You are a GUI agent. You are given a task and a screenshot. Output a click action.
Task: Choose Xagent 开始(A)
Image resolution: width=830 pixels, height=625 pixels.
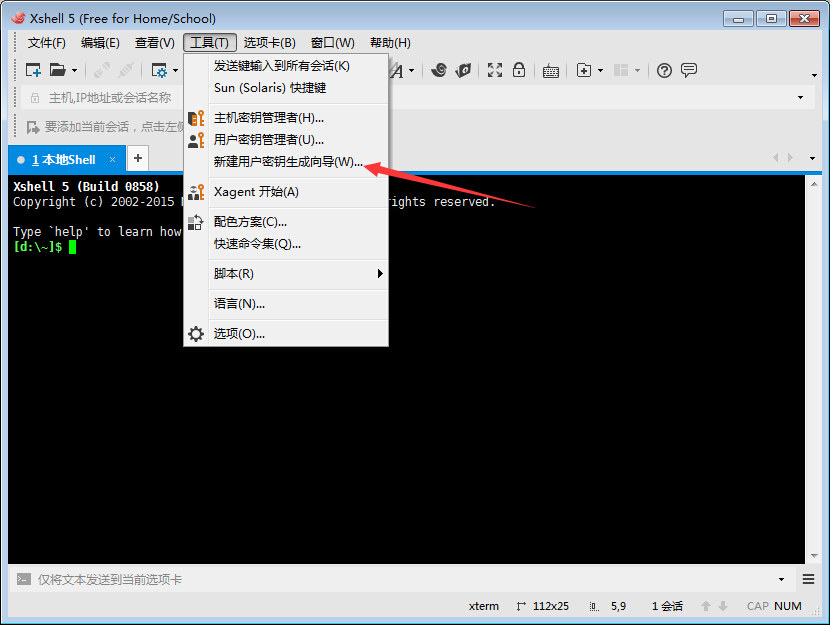click(x=286, y=192)
